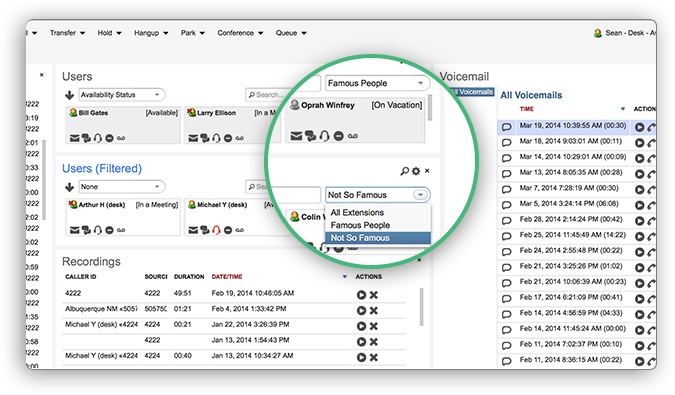Open the Hangup menu
Screen dimensions: 675x395
151,33
